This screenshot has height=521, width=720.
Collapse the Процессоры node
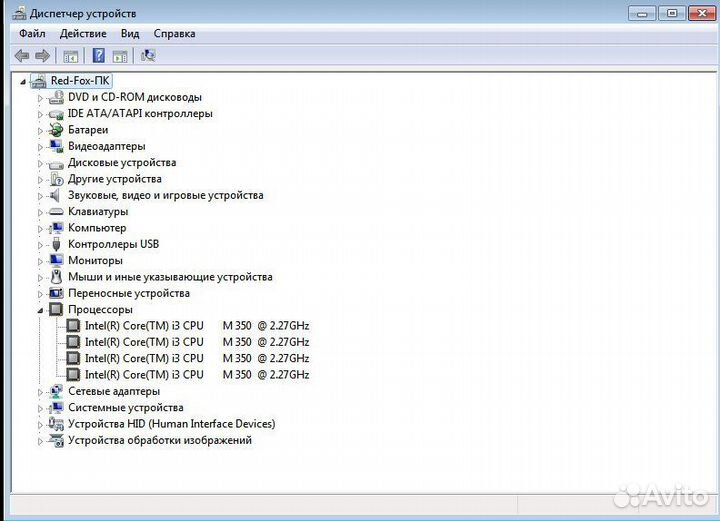(41, 310)
